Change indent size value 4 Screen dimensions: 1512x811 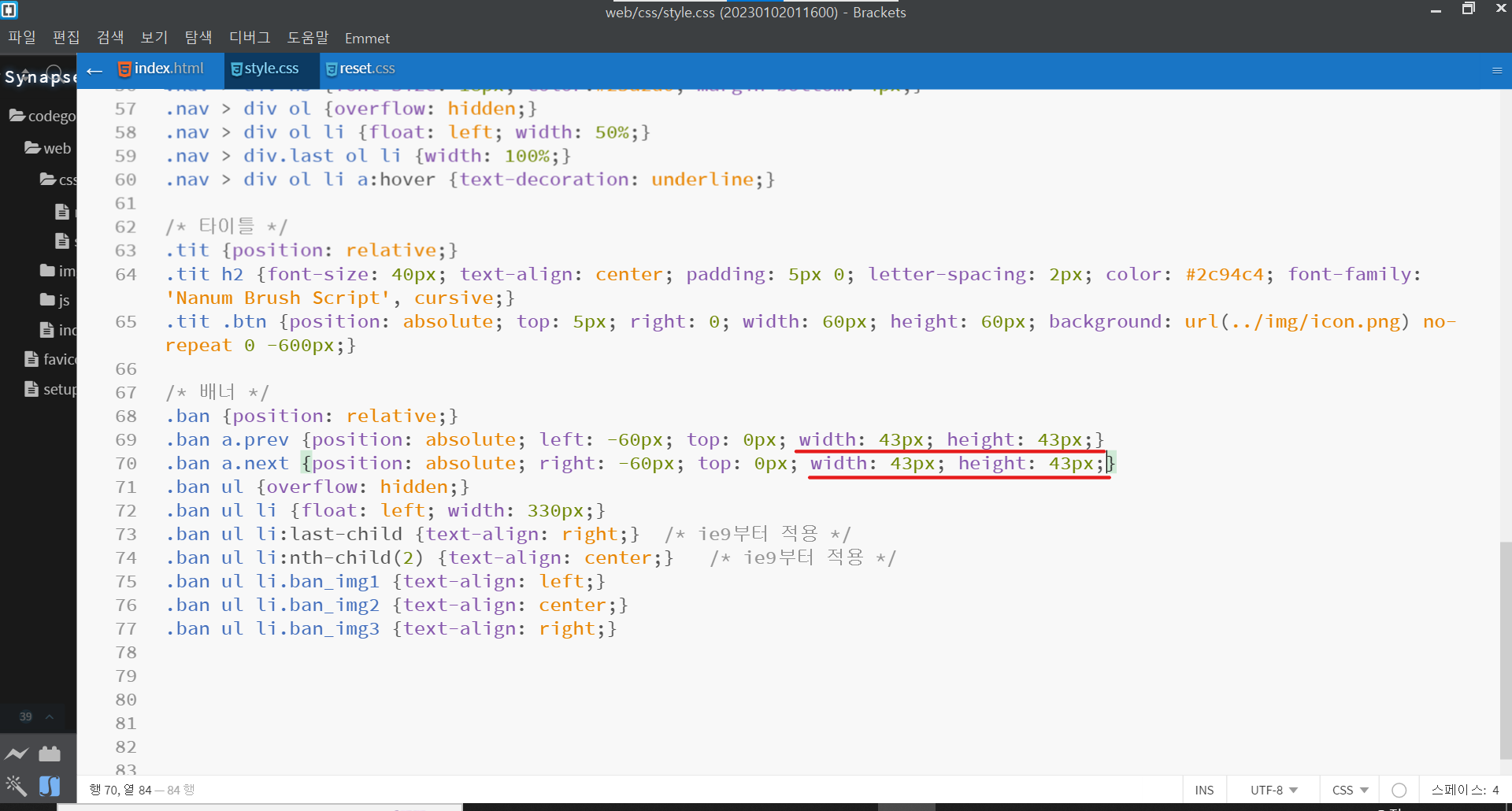[1495, 790]
